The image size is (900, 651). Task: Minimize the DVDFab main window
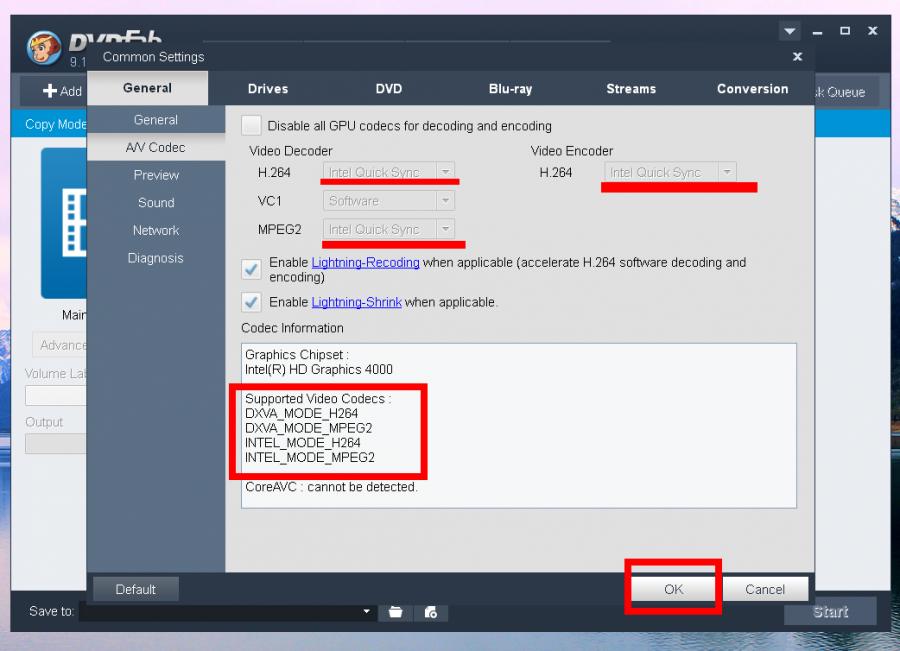pyautogui.click(x=818, y=32)
